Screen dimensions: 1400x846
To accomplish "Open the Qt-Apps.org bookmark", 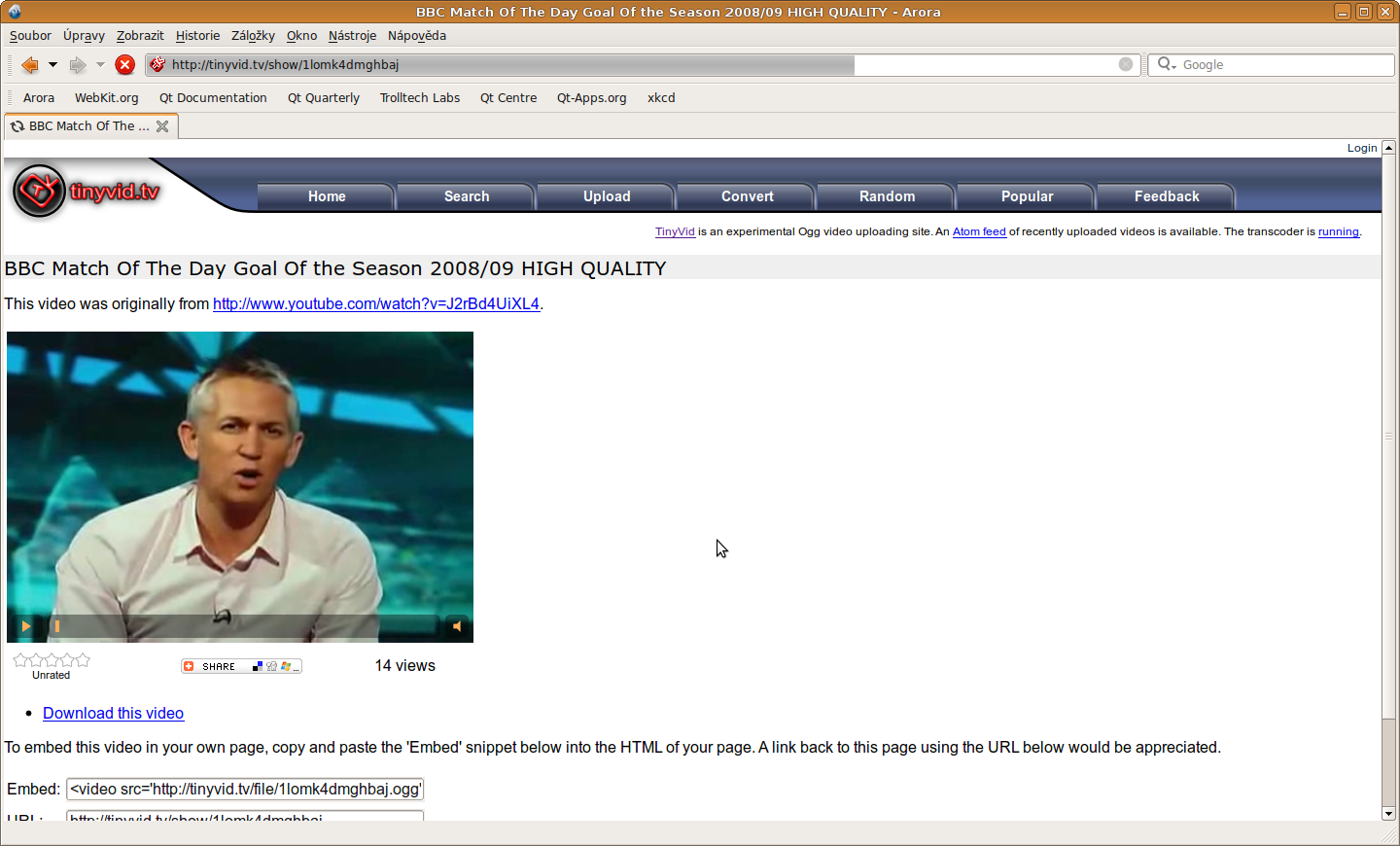I will tap(591, 98).
